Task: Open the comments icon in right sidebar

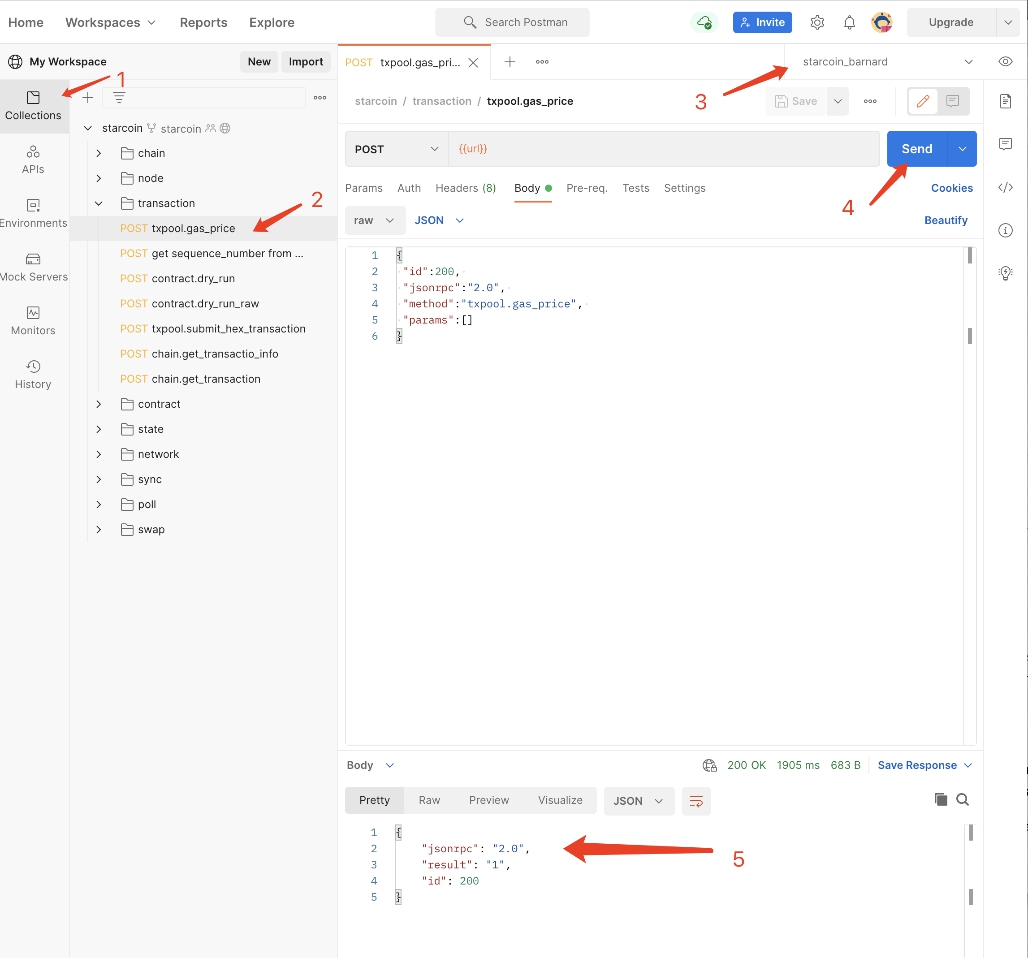Action: pyautogui.click(x=1005, y=144)
